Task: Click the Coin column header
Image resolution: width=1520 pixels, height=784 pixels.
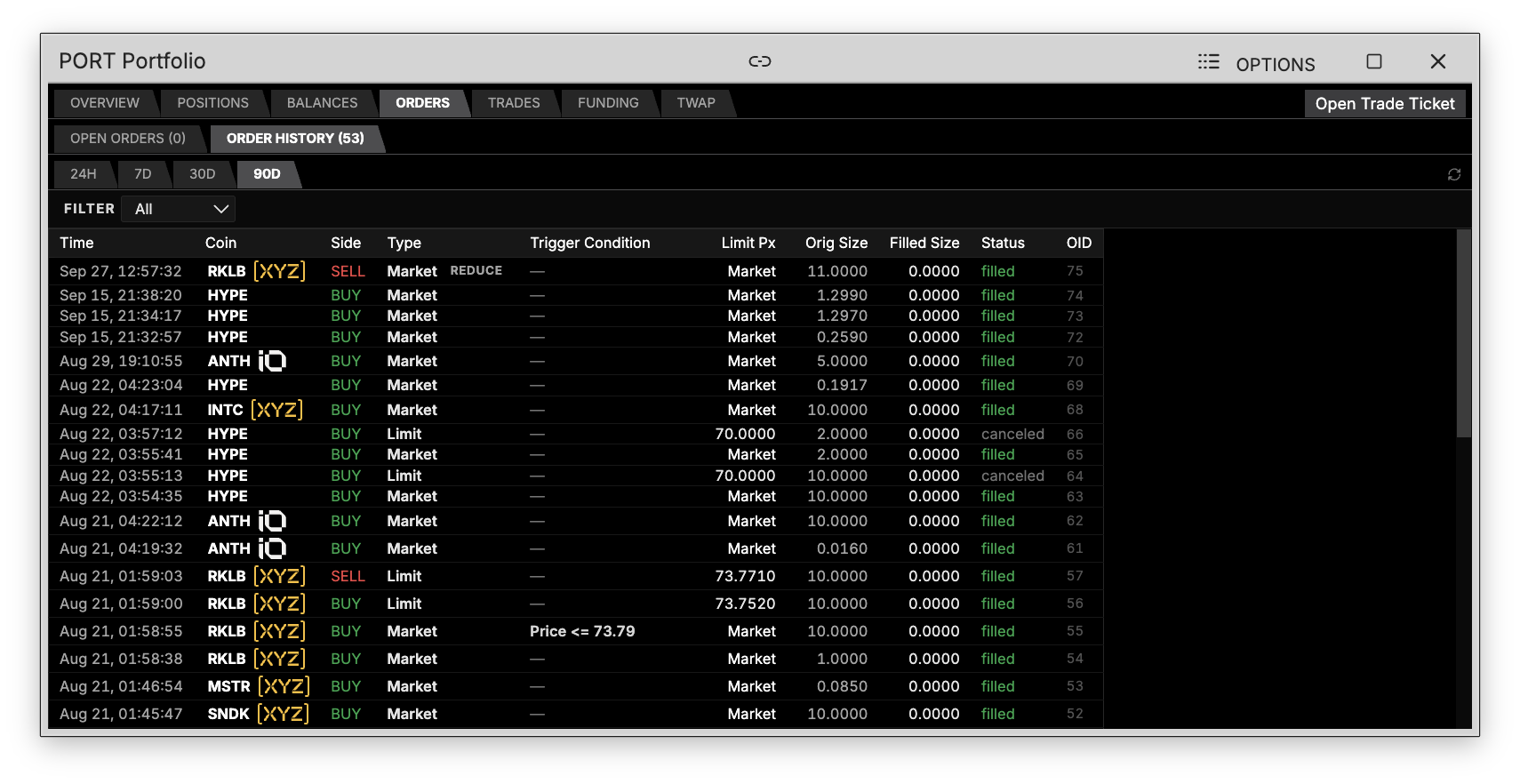Action: click(220, 243)
